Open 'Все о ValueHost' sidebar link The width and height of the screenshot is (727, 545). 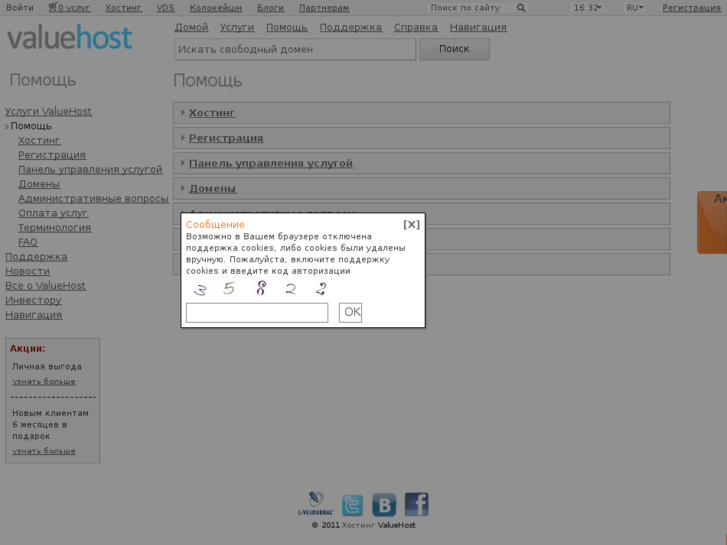pos(45,286)
